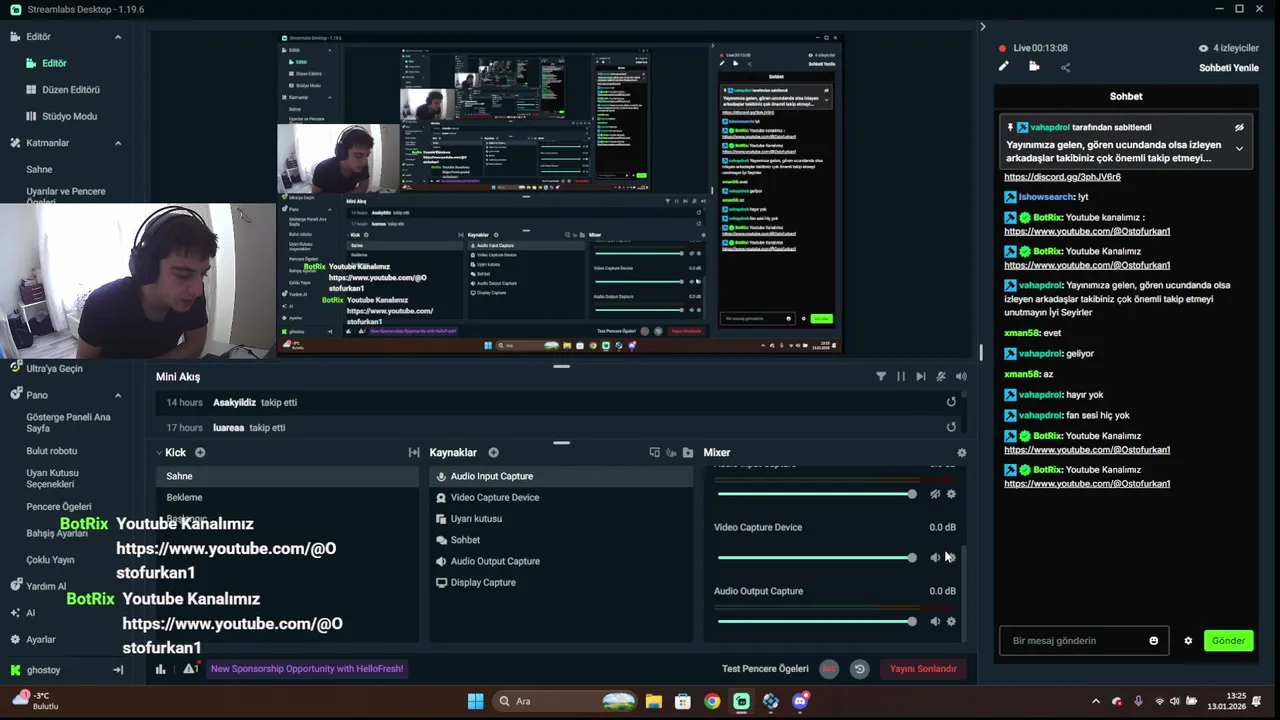Screen dimensions: 1280x720
Task: Open Ultra'ya Geçin upgrade option
Action: (46, 368)
